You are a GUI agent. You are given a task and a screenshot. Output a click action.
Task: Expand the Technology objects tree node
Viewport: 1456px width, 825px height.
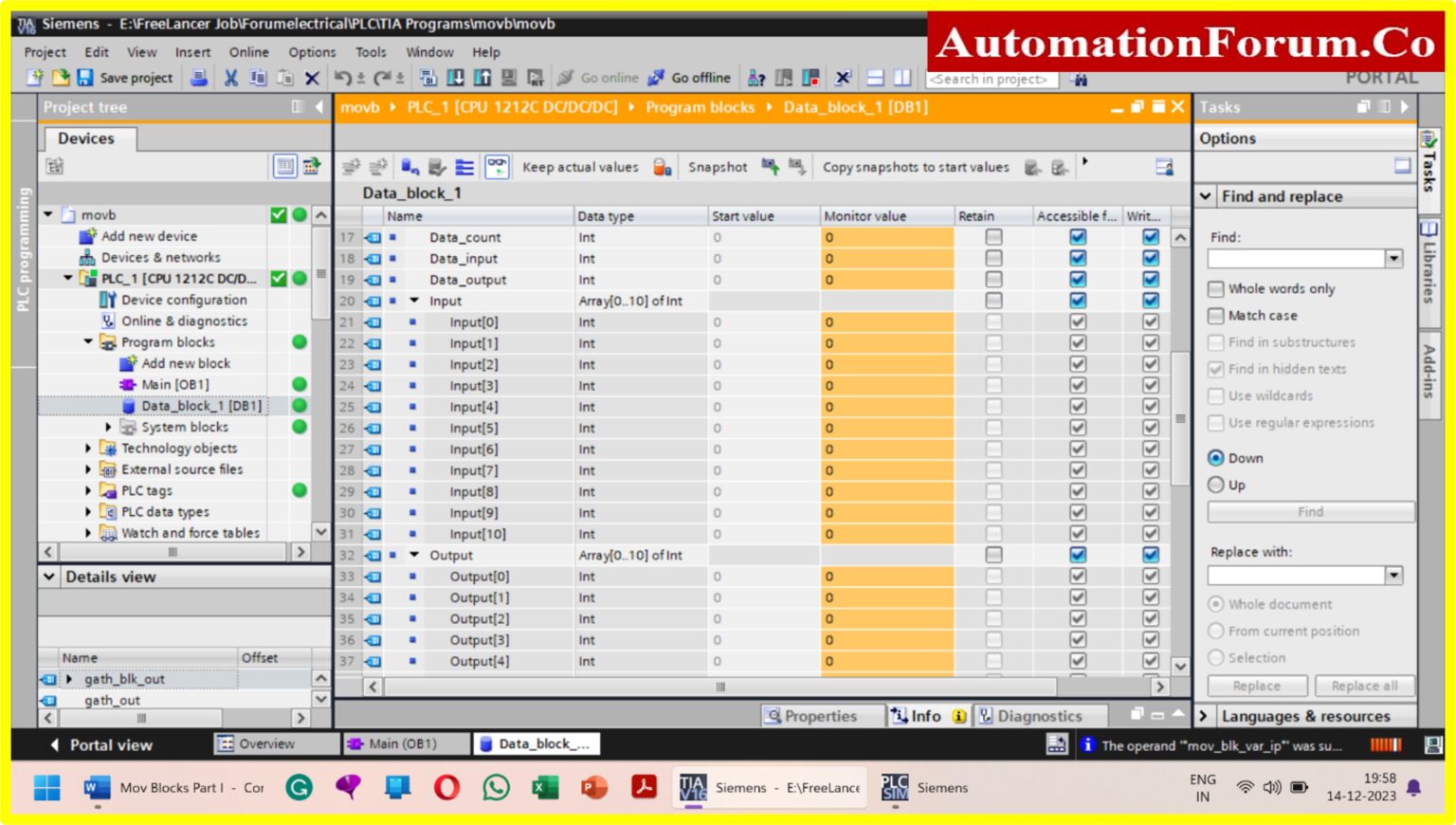(87, 448)
